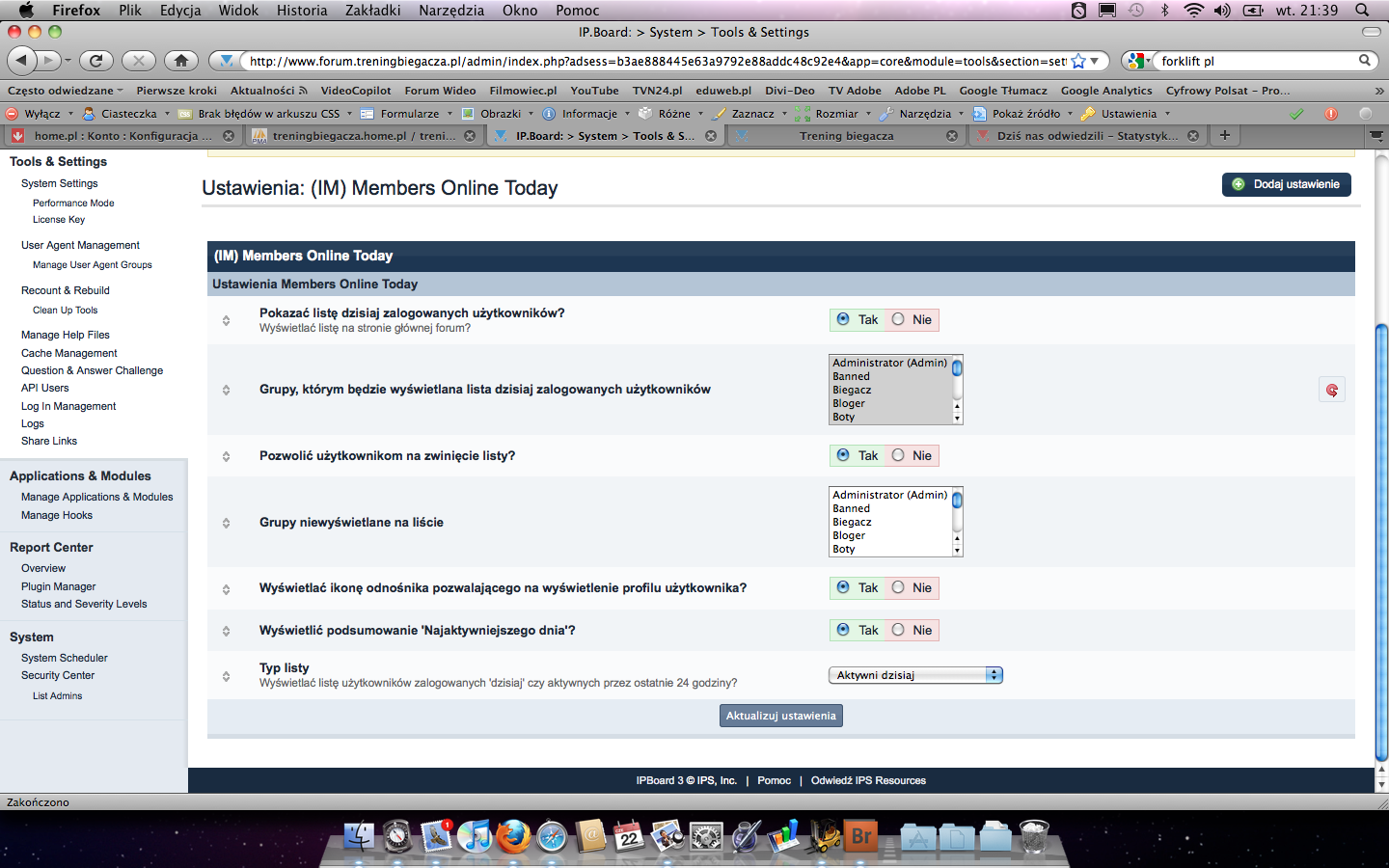Select 'Nie' for showing today's logged-in users

pos(899,319)
